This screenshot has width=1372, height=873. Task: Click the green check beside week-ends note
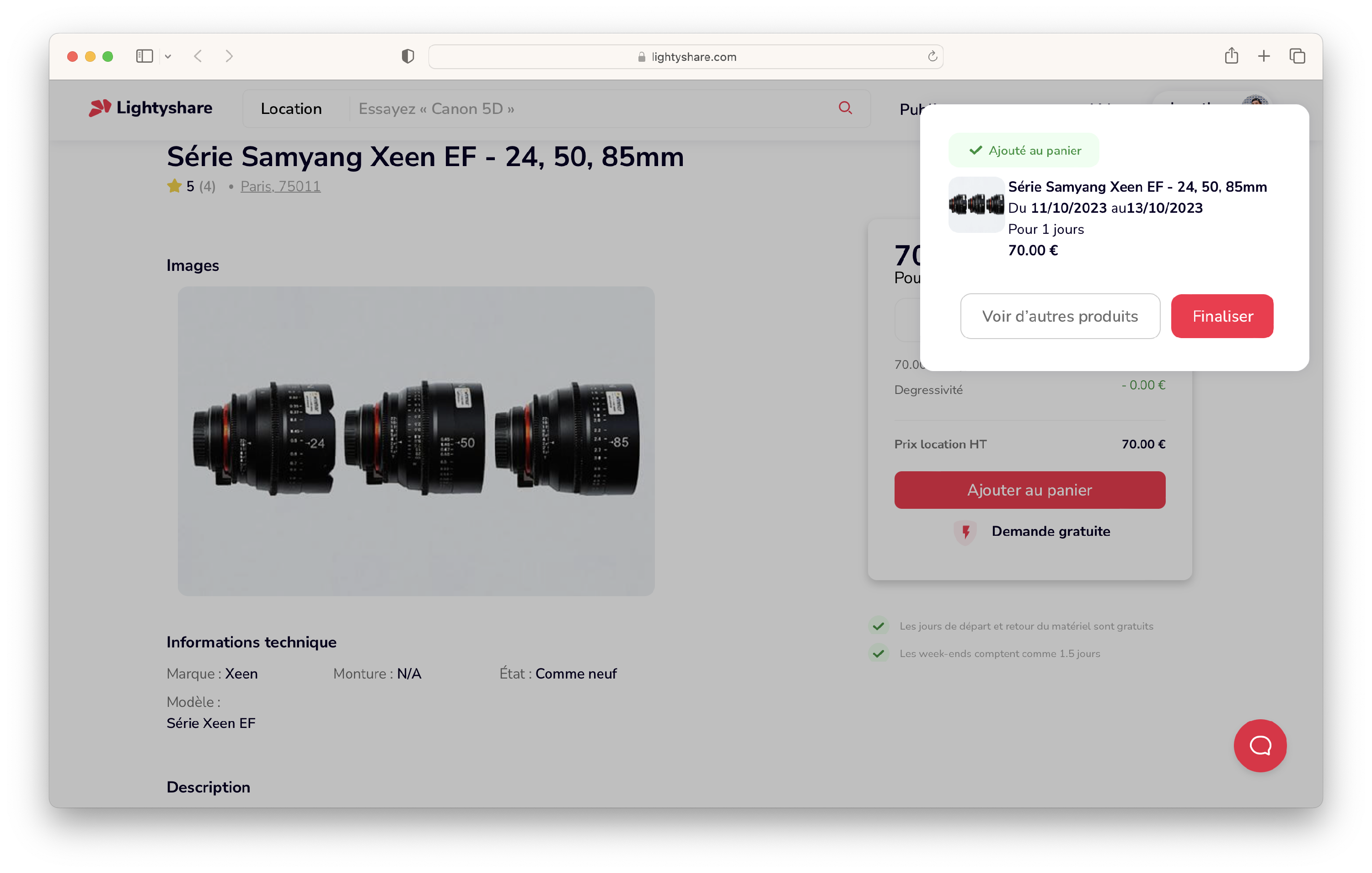[x=879, y=653]
